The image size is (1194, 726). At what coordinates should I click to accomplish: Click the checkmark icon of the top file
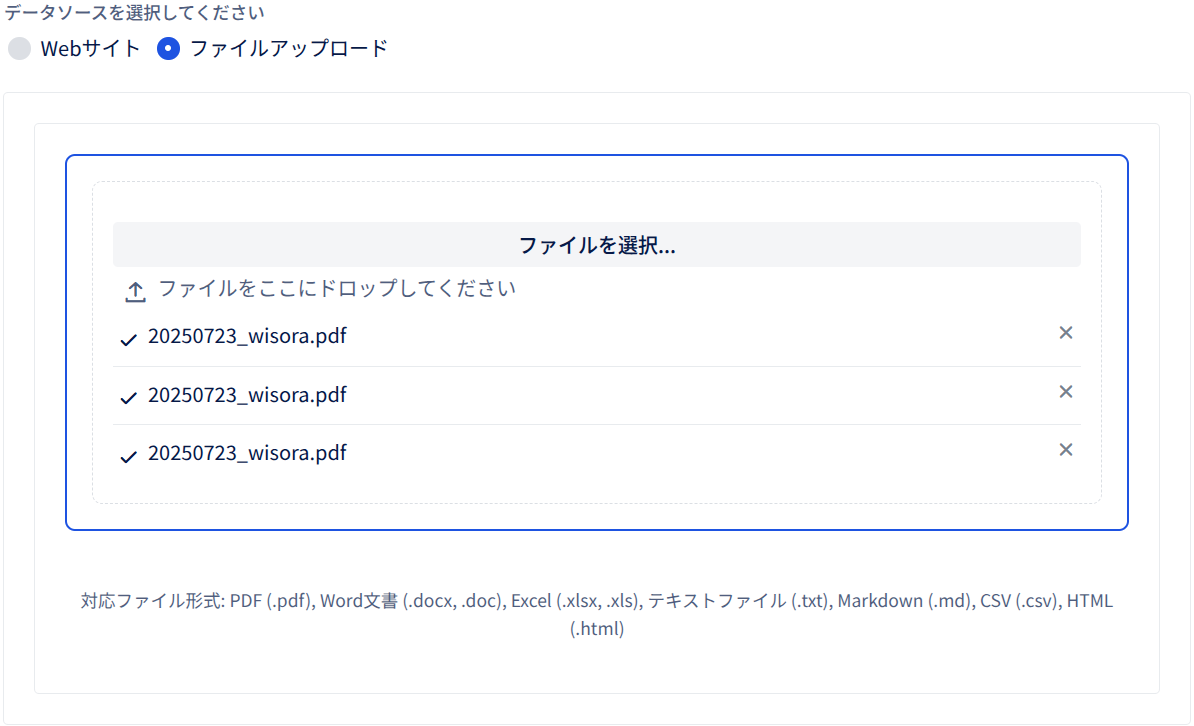129,339
